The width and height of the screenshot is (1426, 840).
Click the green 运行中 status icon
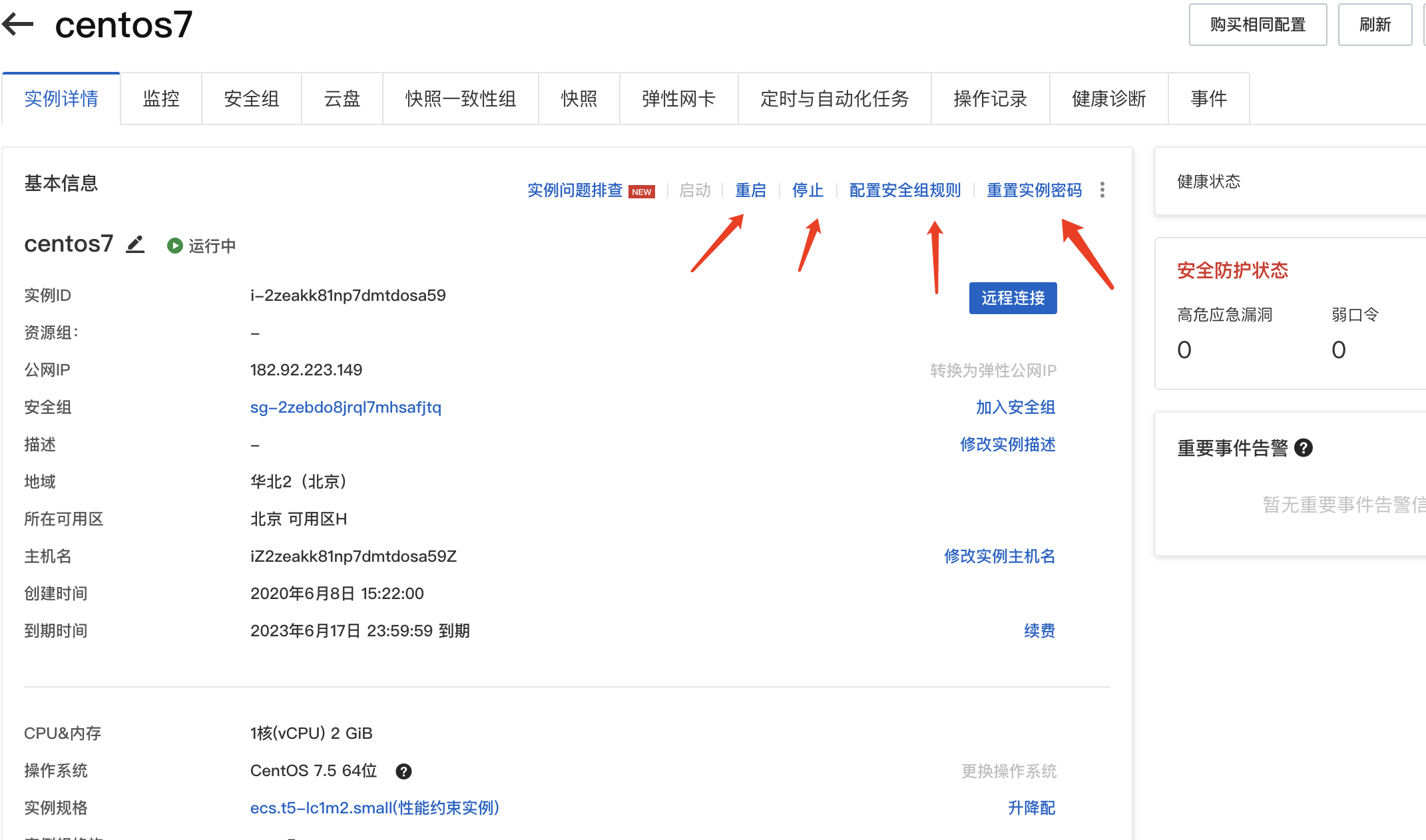click(x=174, y=246)
